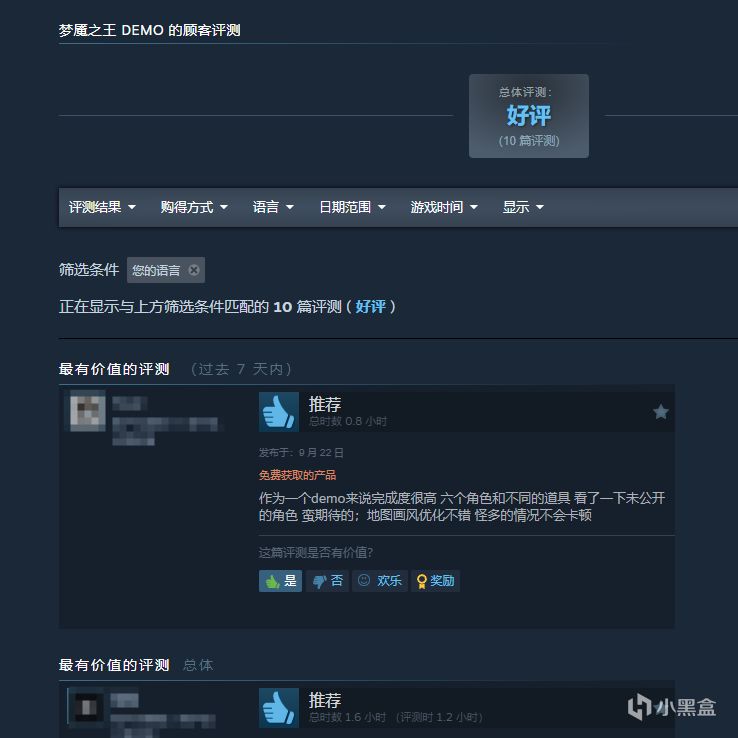Image resolution: width=738 pixels, height=738 pixels.
Task: Open the 购得方式 dropdown
Action: 194,207
